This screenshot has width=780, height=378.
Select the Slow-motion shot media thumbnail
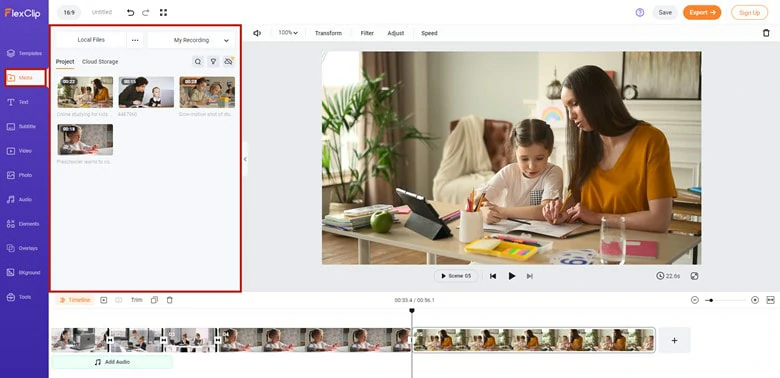207,92
